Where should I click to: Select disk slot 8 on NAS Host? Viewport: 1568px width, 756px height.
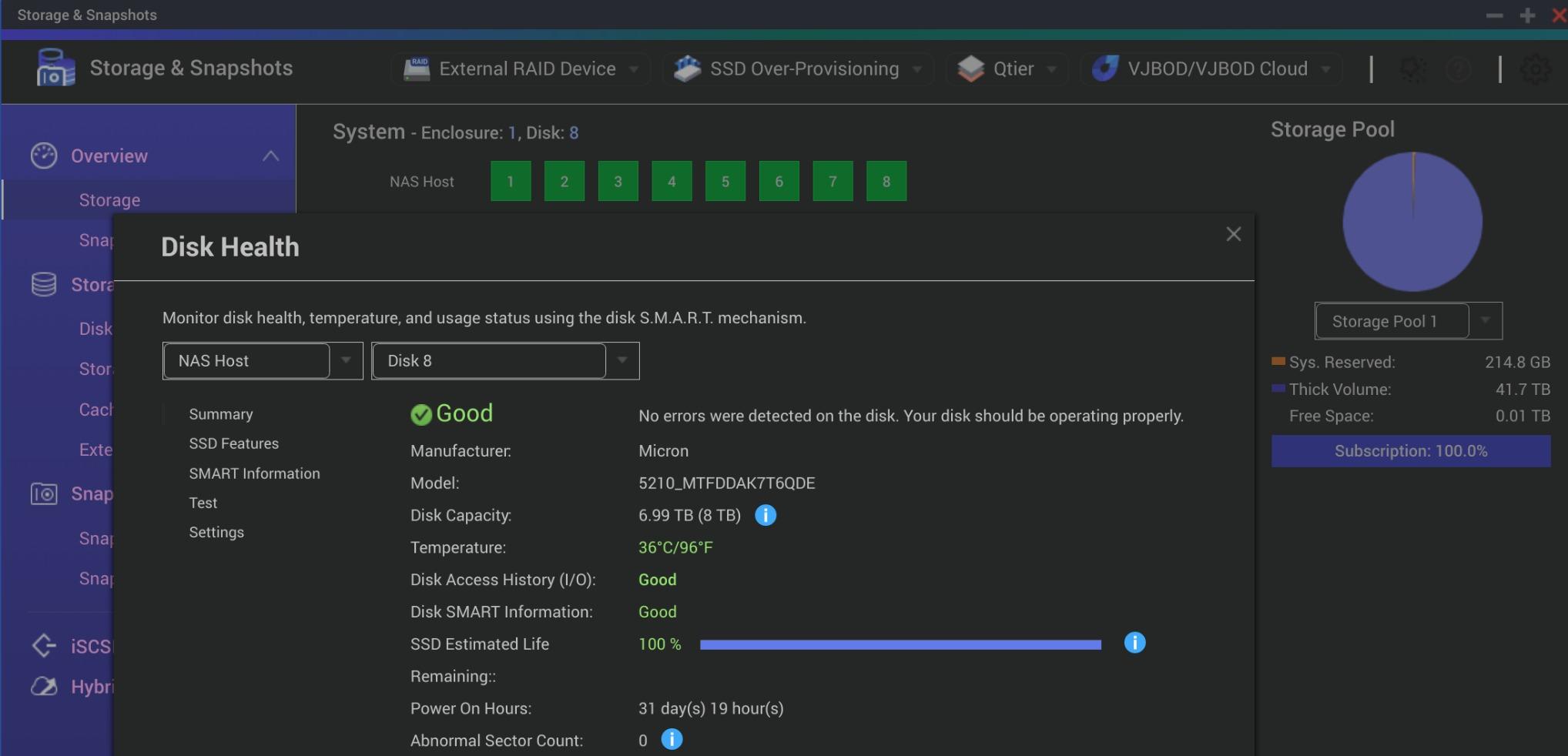click(x=886, y=181)
